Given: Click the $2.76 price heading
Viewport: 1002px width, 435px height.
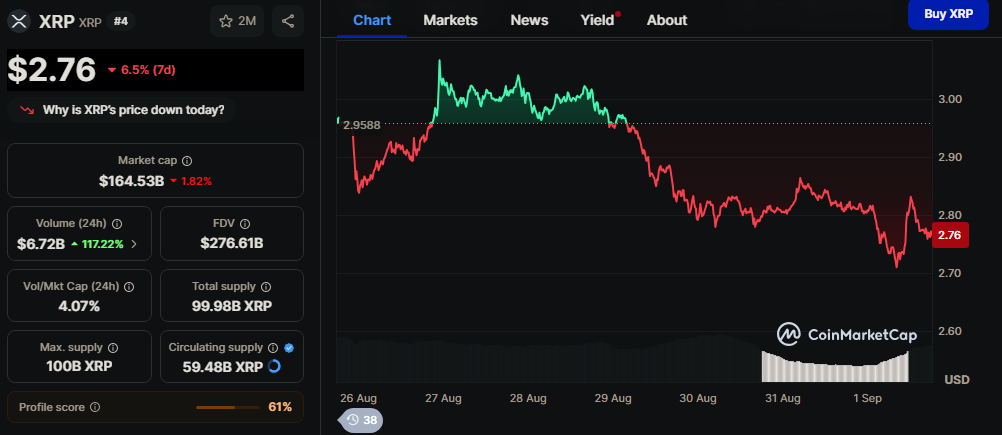Looking at the screenshot, I should click(x=51, y=70).
